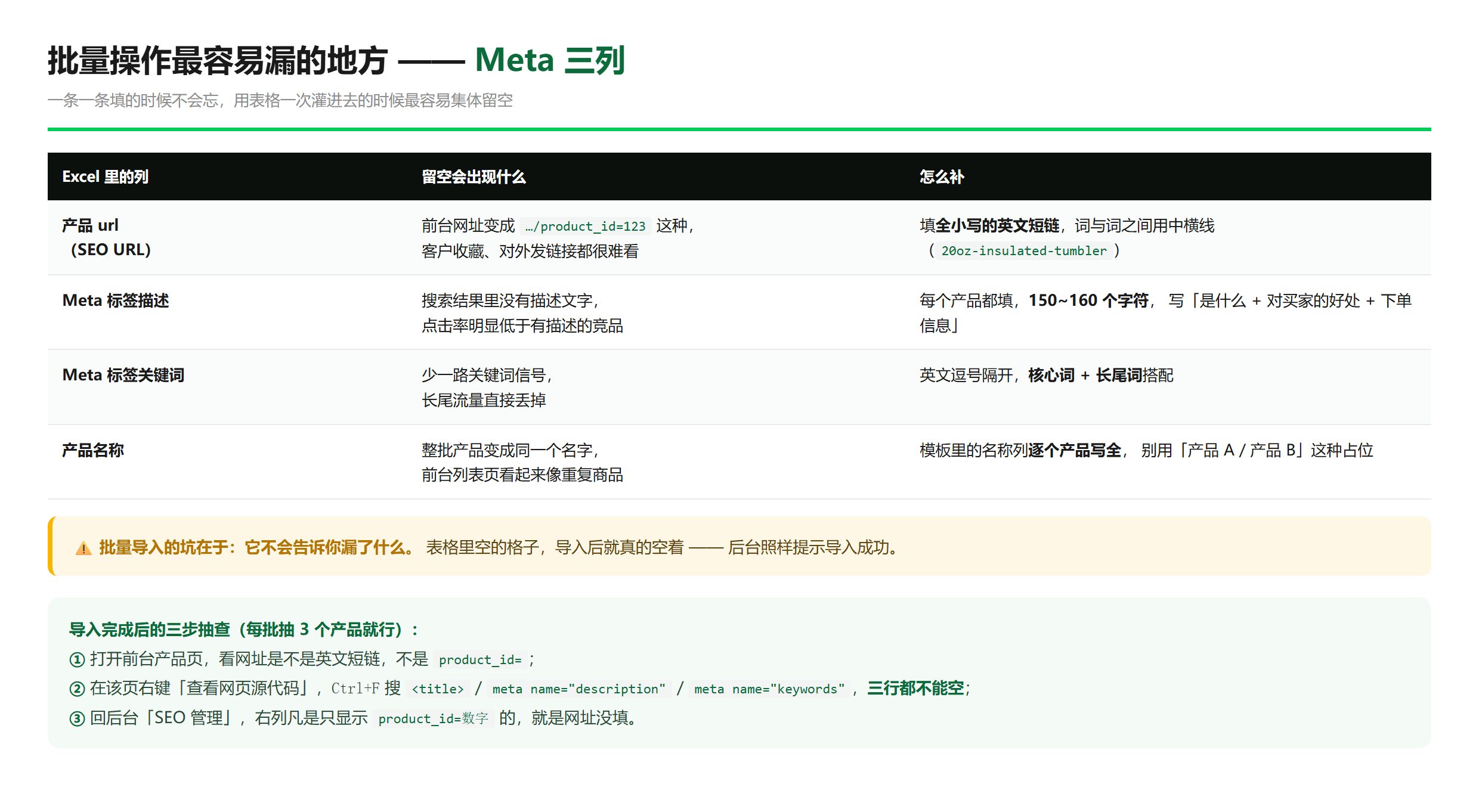Click the circled number ② step marker
1479x812 pixels.
tap(78, 689)
